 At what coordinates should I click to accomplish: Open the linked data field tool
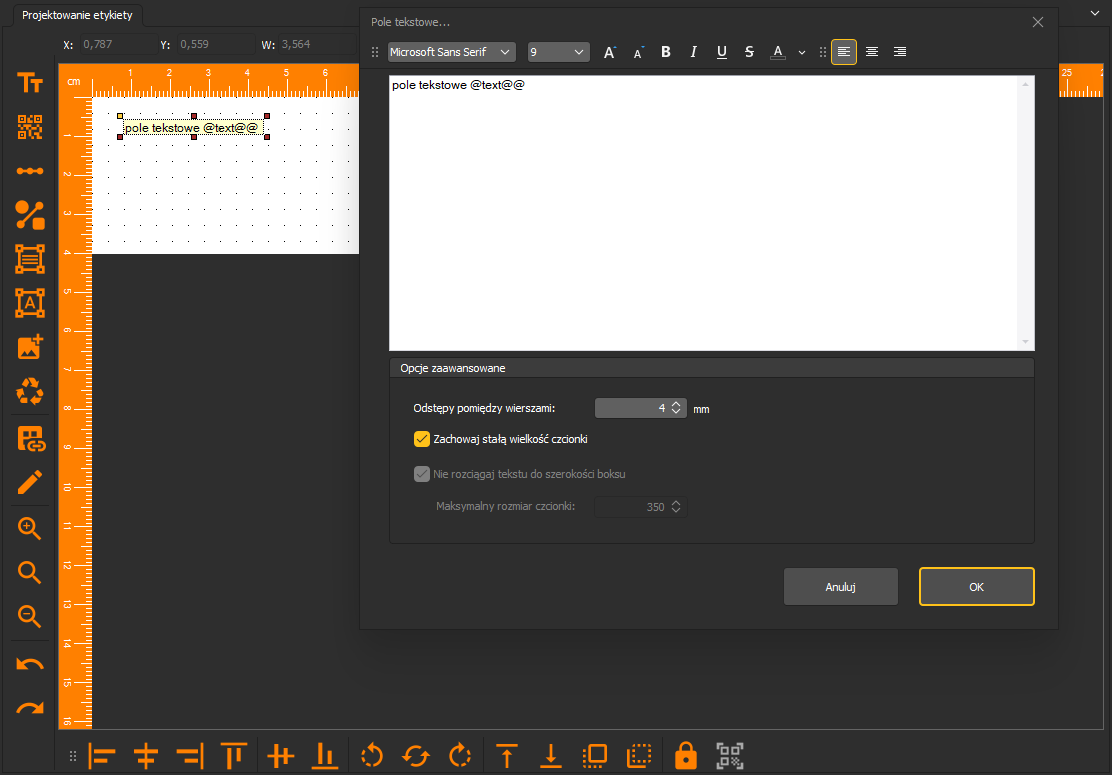31,439
